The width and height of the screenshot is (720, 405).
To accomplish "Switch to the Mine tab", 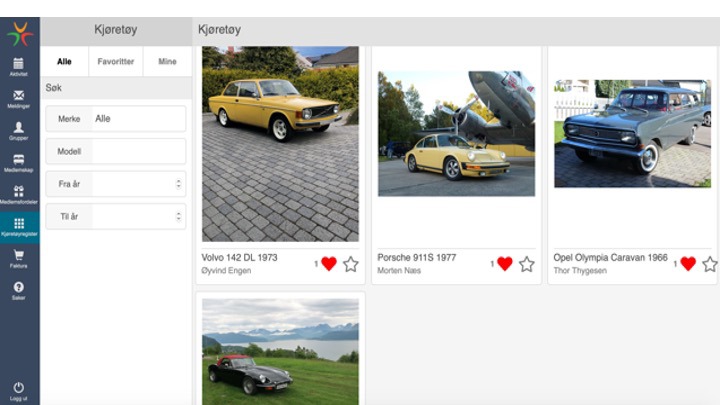I will (167, 62).
